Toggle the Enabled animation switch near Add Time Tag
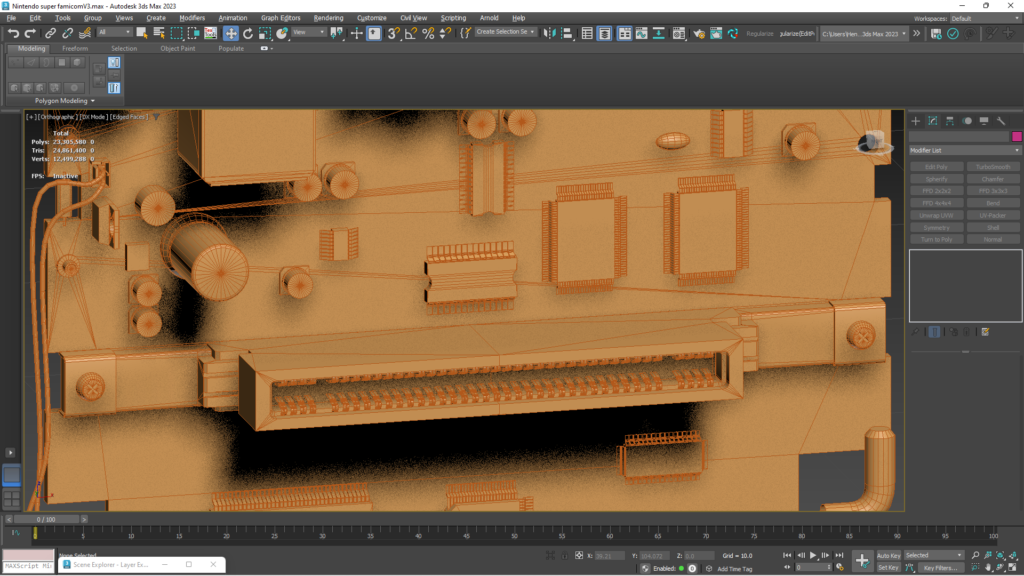Viewport: 1024px width, 576px height. click(x=681, y=568)
